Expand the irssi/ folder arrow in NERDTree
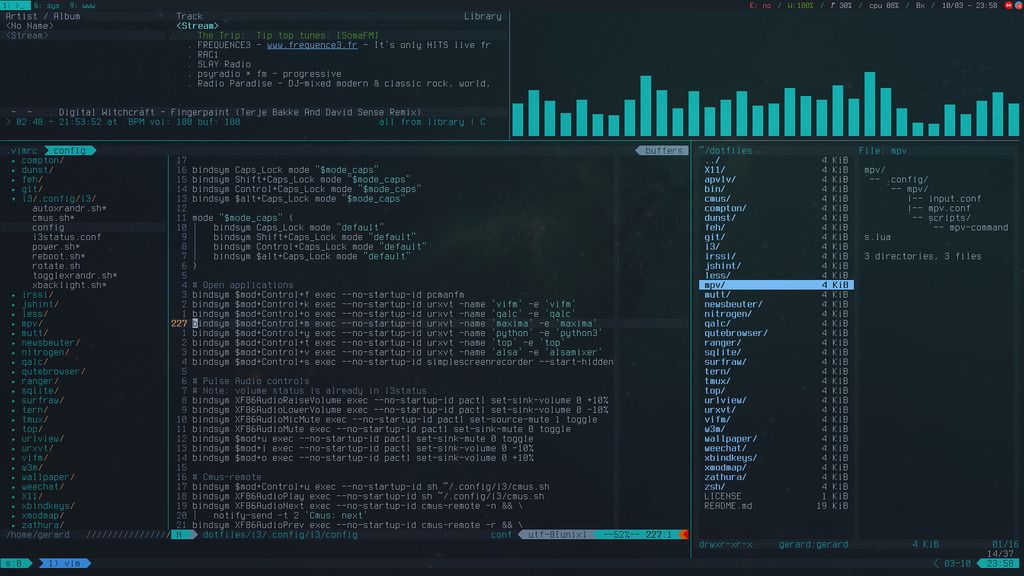Screen dimensions: 1024x576 (14, 295)
